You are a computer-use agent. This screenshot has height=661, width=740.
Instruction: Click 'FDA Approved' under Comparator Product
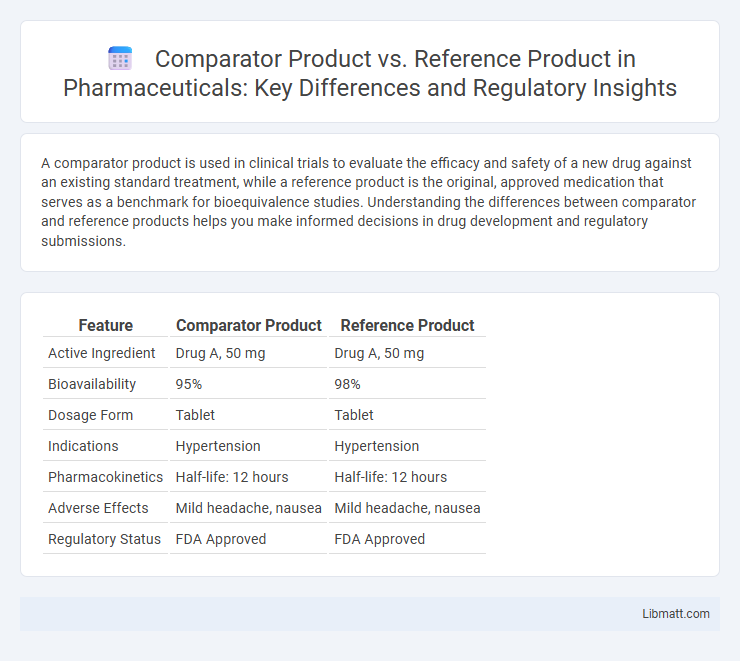pos(221,539)
